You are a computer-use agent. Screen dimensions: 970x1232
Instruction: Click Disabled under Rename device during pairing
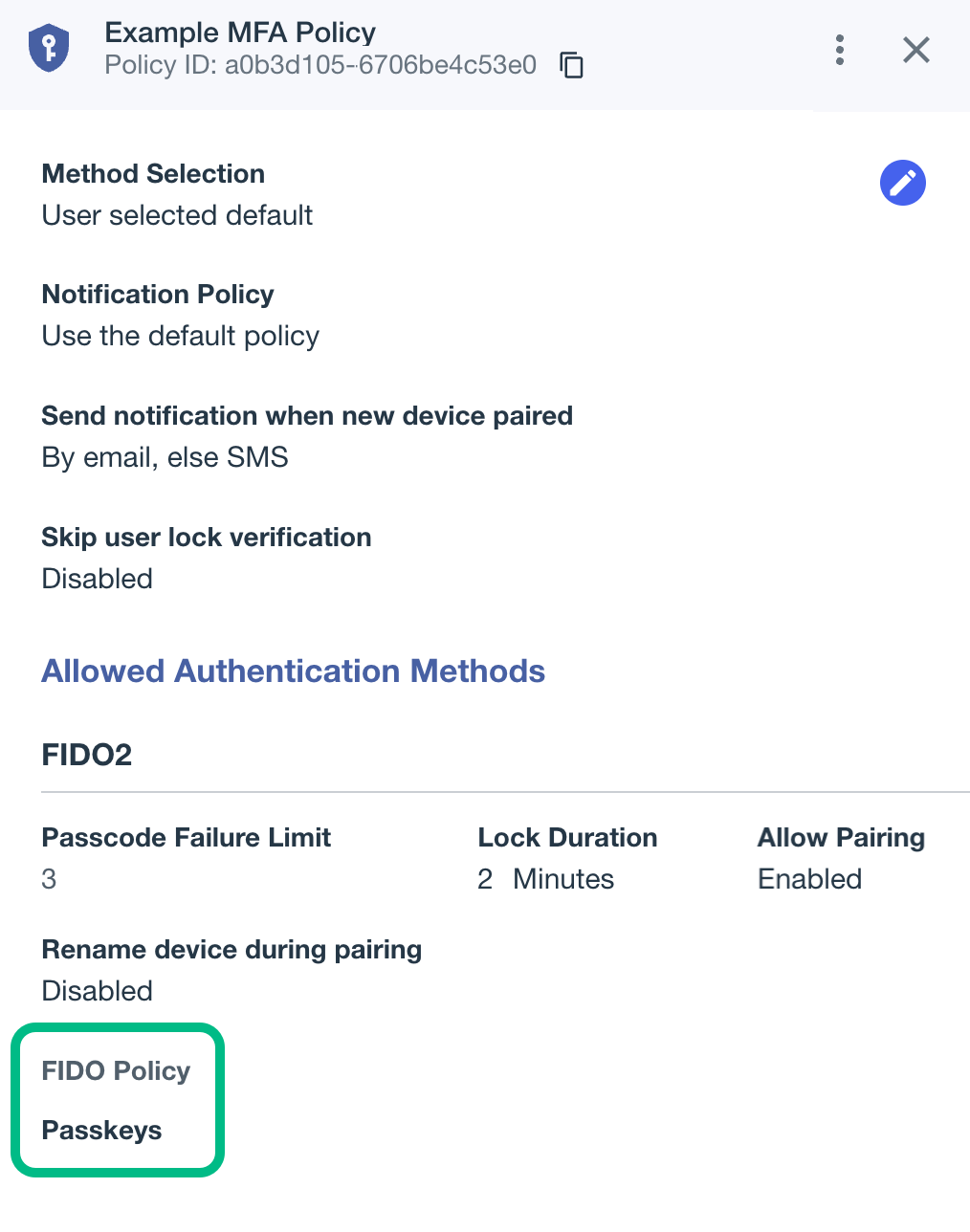(x=97, y=991)
